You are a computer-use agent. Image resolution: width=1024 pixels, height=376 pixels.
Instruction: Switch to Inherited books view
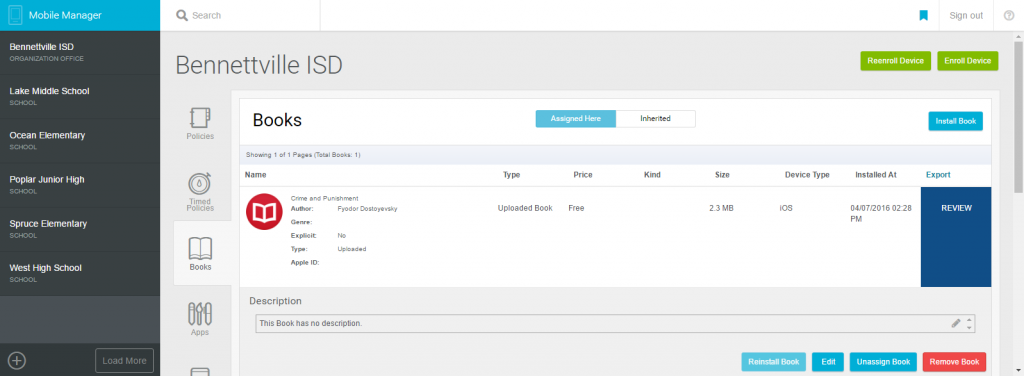656,119
